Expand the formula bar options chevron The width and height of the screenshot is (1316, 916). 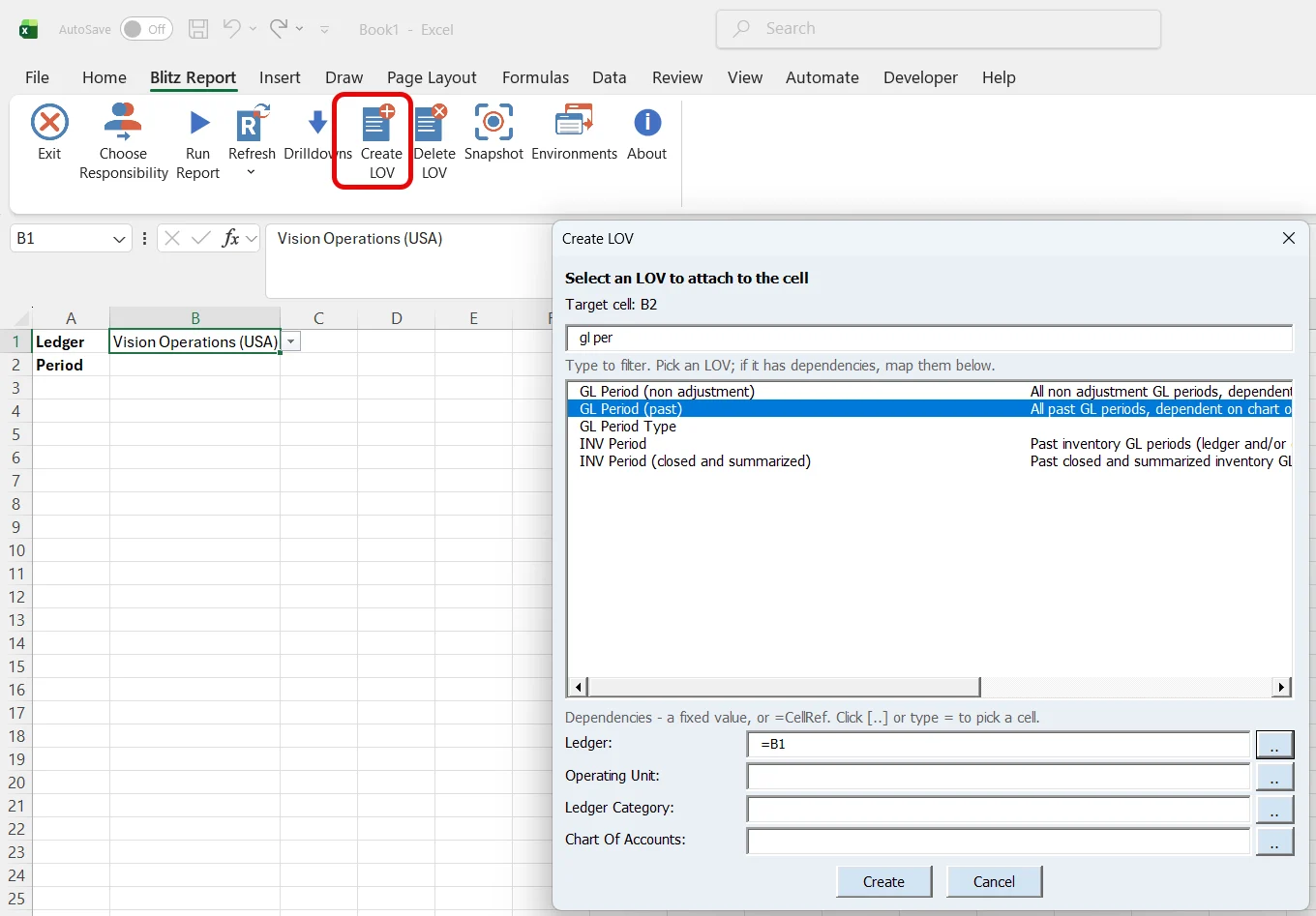tap(252, 238)
